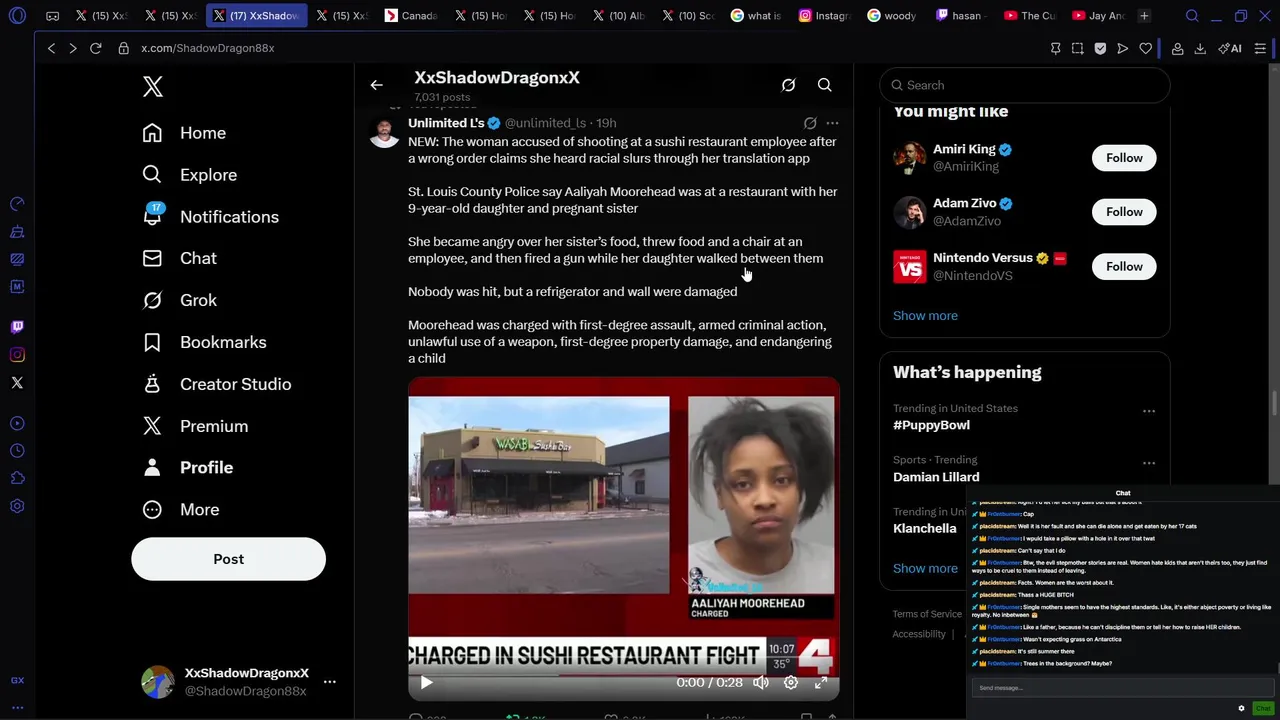Go to Profile page
This screenshot has width=1280, height=720.
coord(187,468)
